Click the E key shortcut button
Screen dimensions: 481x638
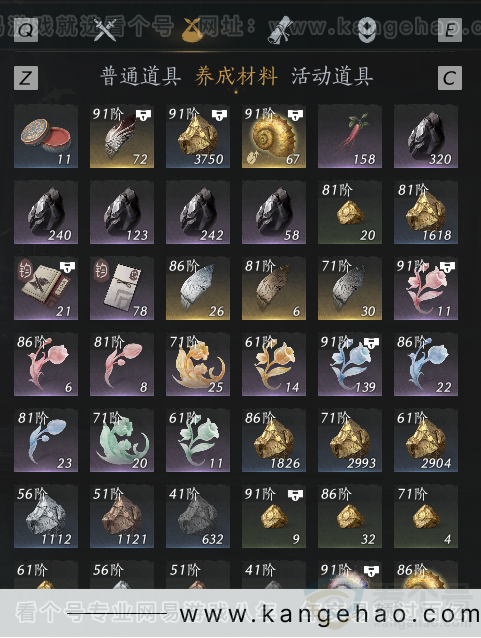click(x=450, y=30)
